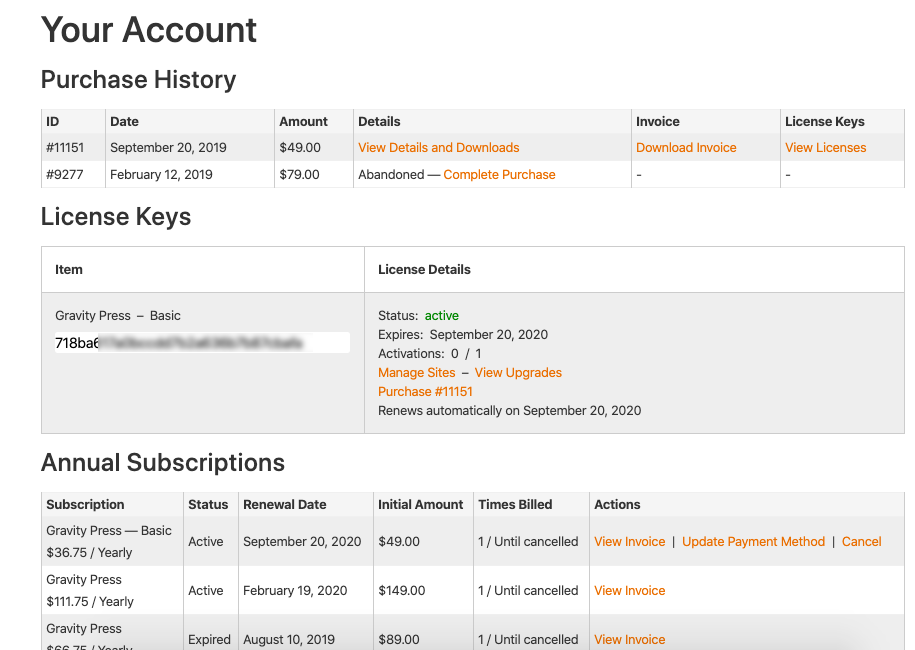Click purchase ID #9277 cell
Screen dimensions: 915x650
point(64,174)
